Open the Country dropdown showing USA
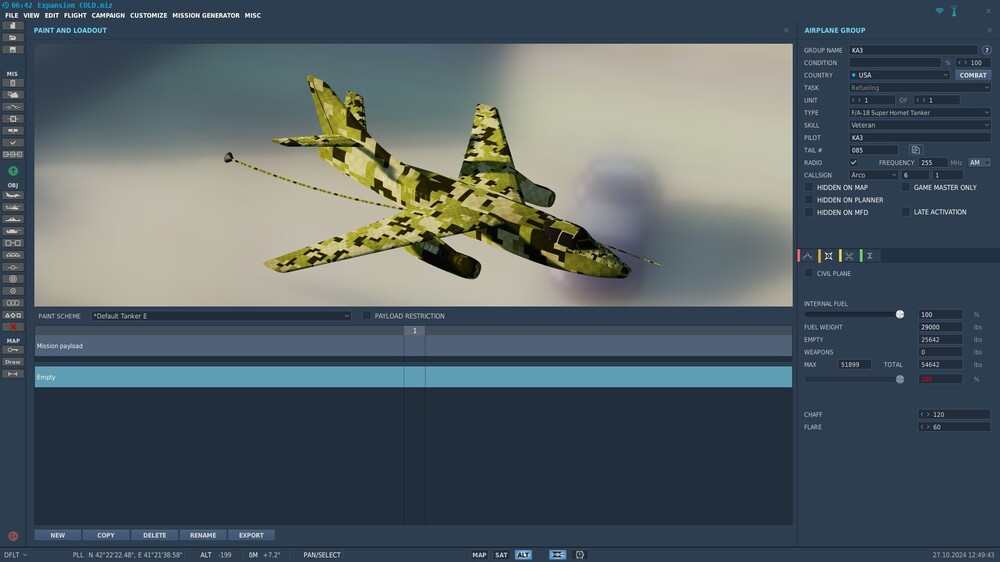This screenshot has width=1000, height=562. pos(899,75)
